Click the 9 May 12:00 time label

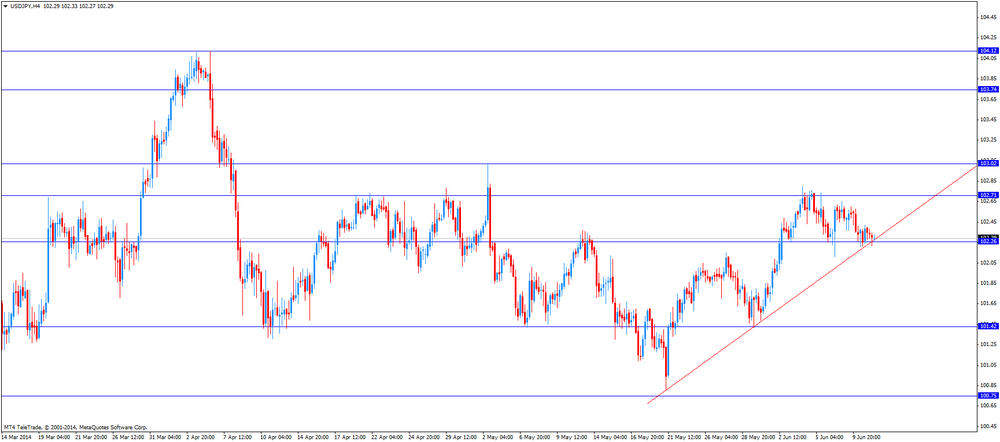(x=573, y=438)
